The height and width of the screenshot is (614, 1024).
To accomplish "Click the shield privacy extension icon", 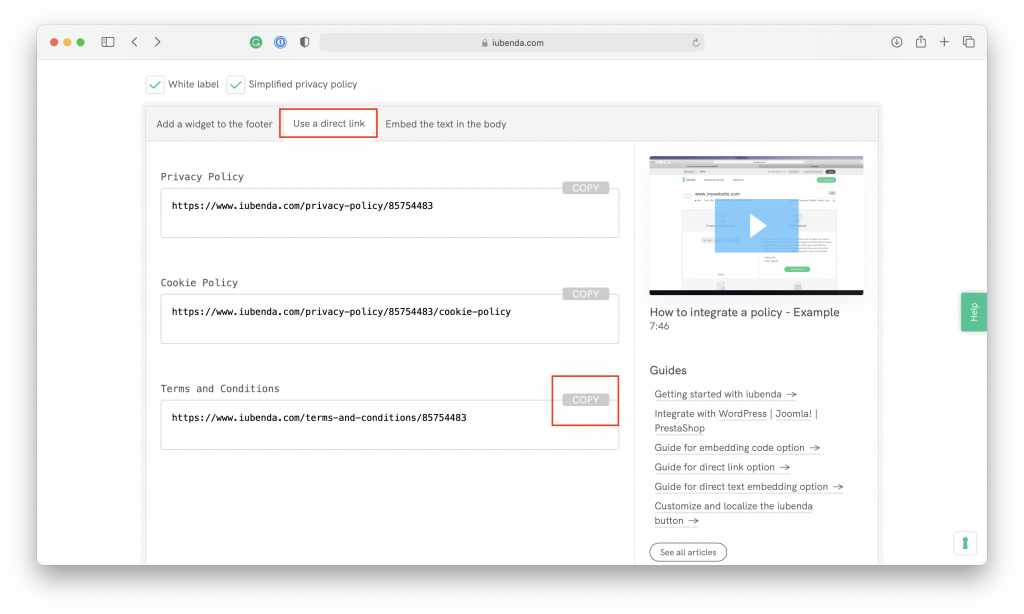I will coord(303,42).
